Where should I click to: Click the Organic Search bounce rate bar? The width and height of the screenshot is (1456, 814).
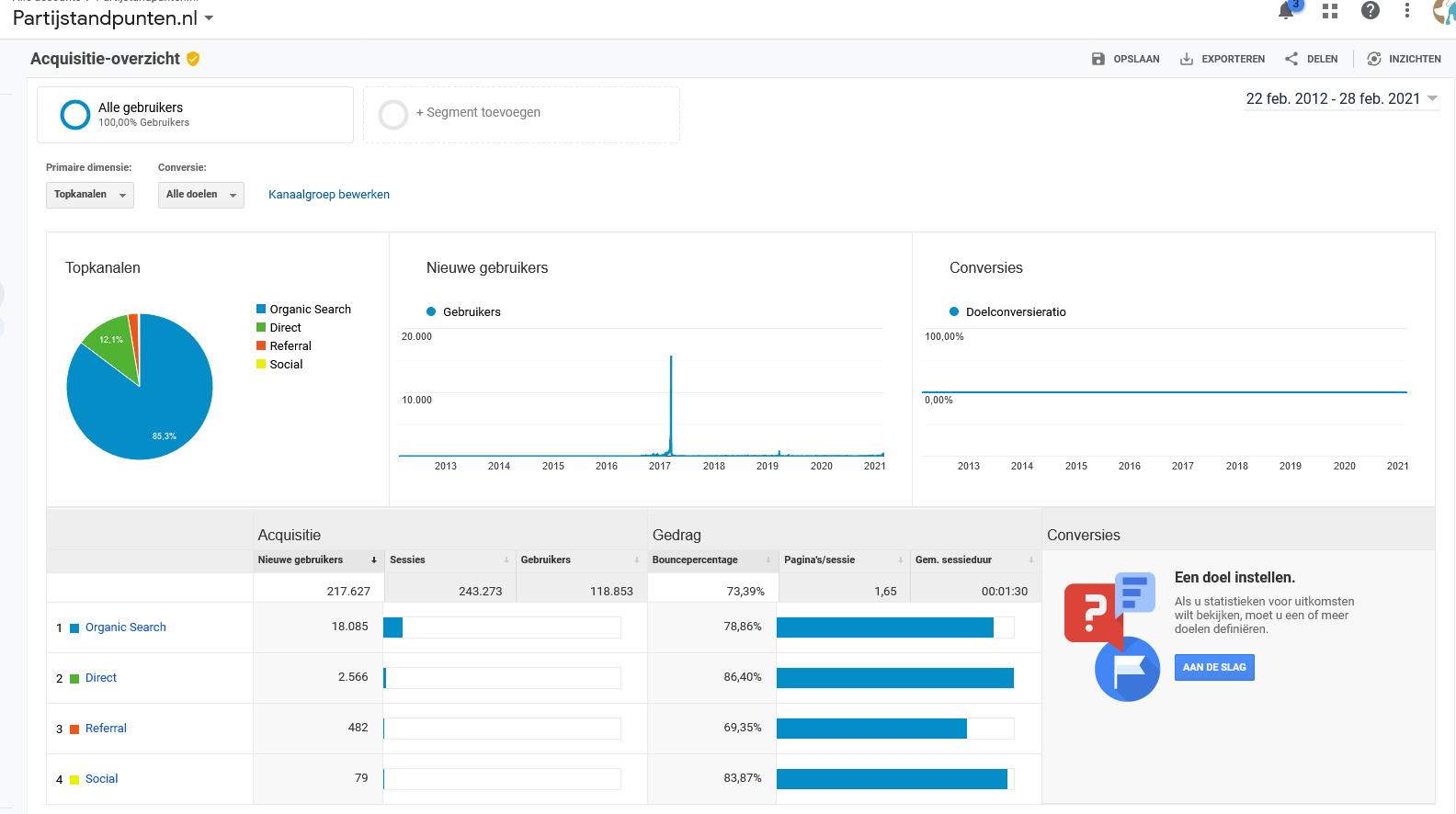click(884, 627)
